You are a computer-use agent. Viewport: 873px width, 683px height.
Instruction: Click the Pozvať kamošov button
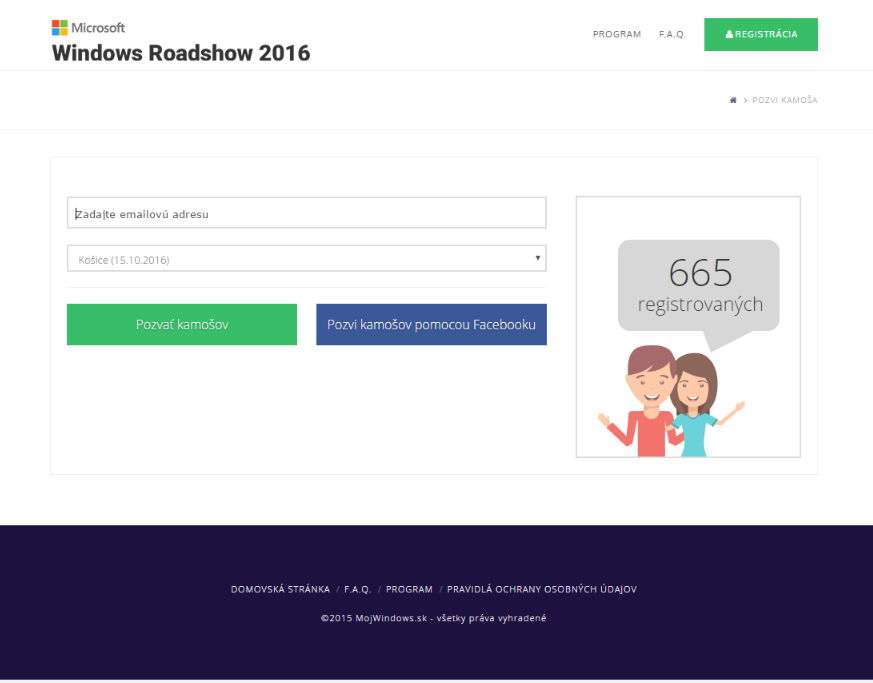tap(182, 325)
